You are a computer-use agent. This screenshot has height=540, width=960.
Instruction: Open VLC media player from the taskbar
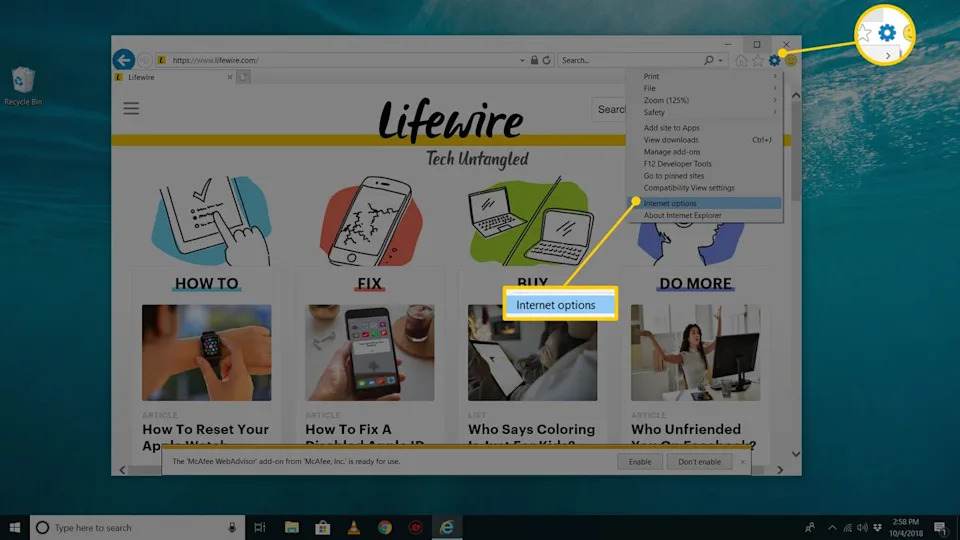[x=354, y=527]
